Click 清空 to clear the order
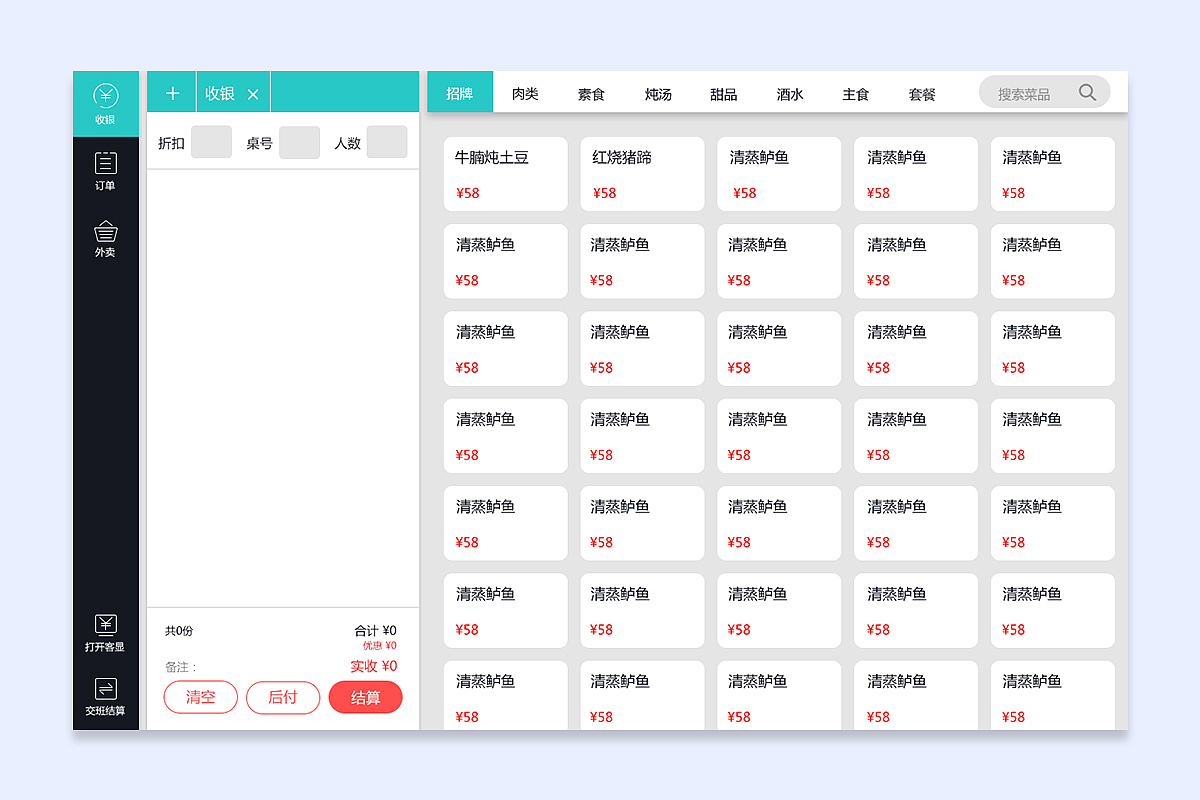Screen dimensions: 1200x800 200,697
